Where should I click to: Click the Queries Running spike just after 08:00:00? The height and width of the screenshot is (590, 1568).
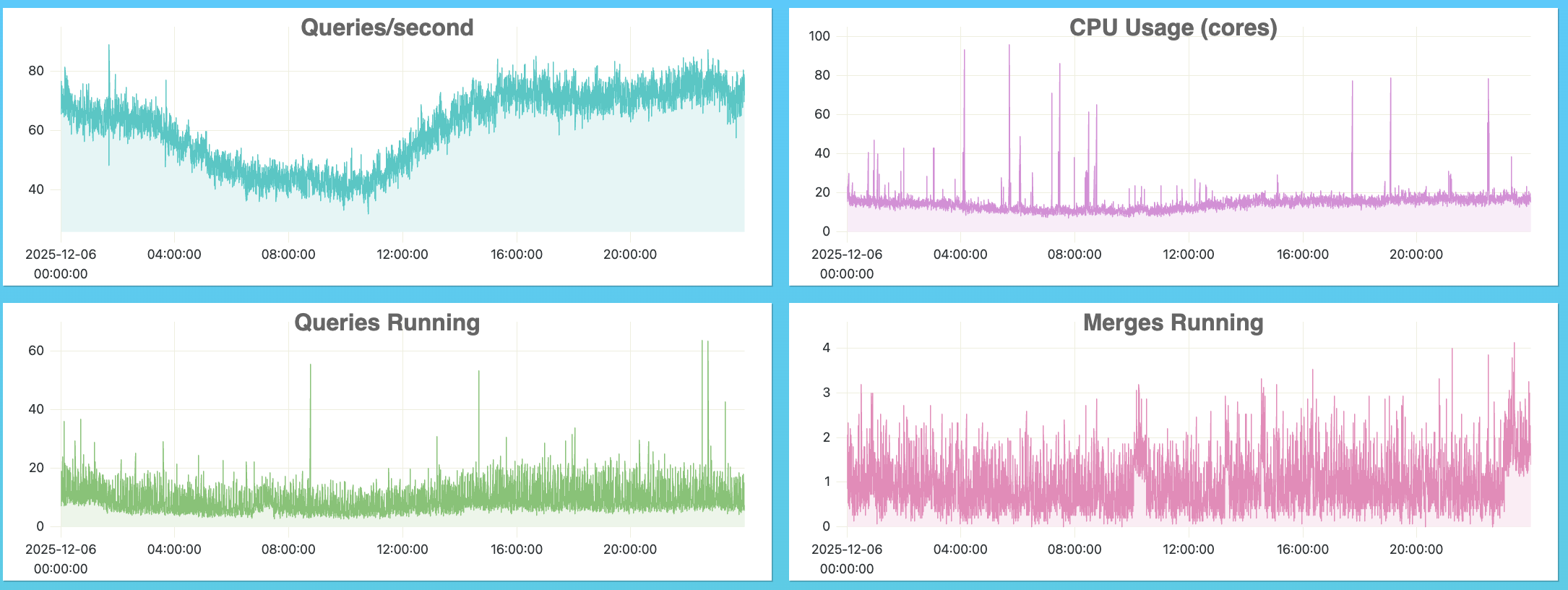(311, 367)
